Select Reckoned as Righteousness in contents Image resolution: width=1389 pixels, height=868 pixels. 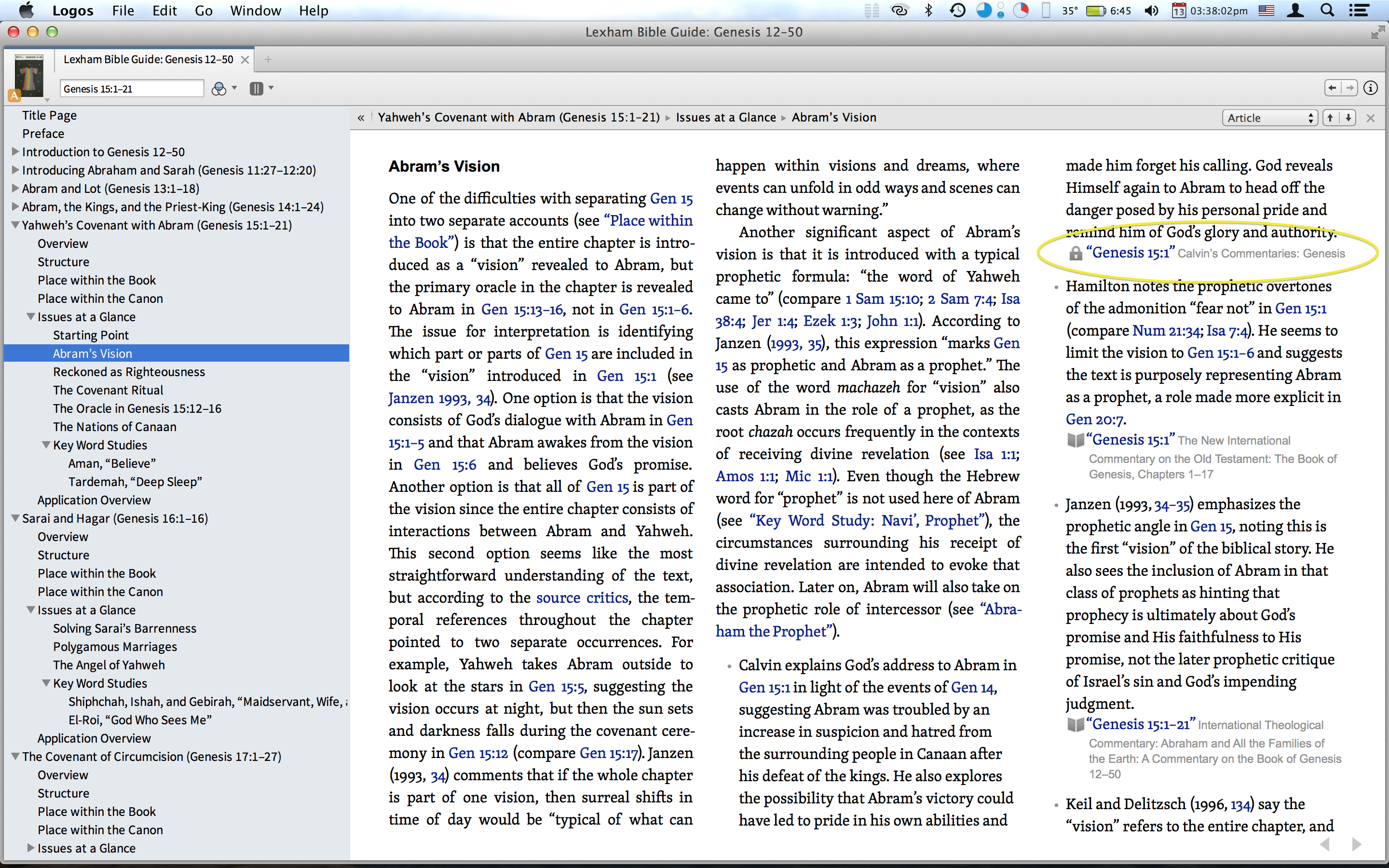coord(129,371)
